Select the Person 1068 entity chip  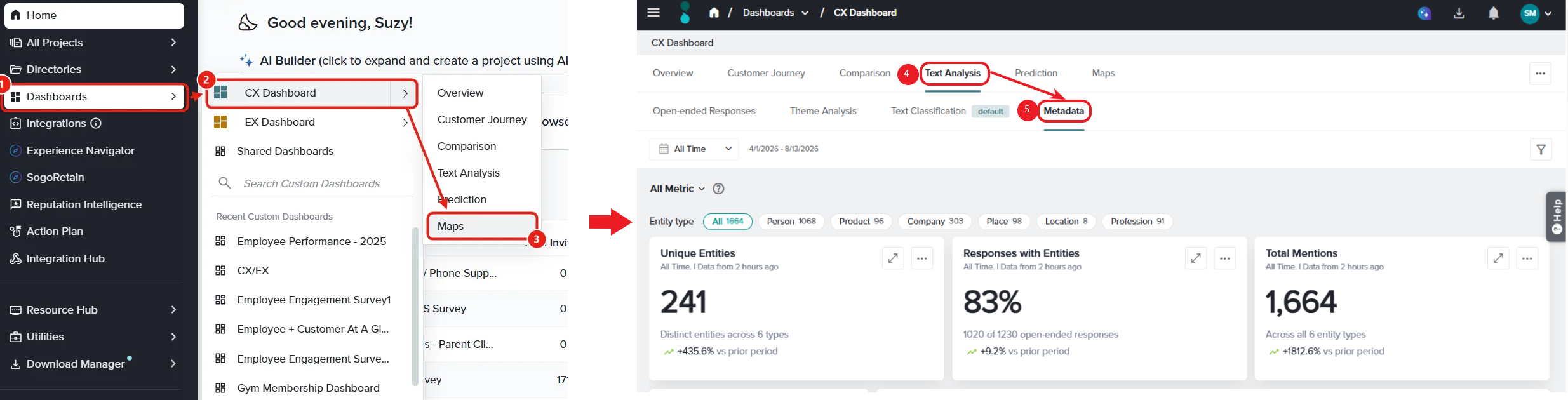click(x=791, y=222)
